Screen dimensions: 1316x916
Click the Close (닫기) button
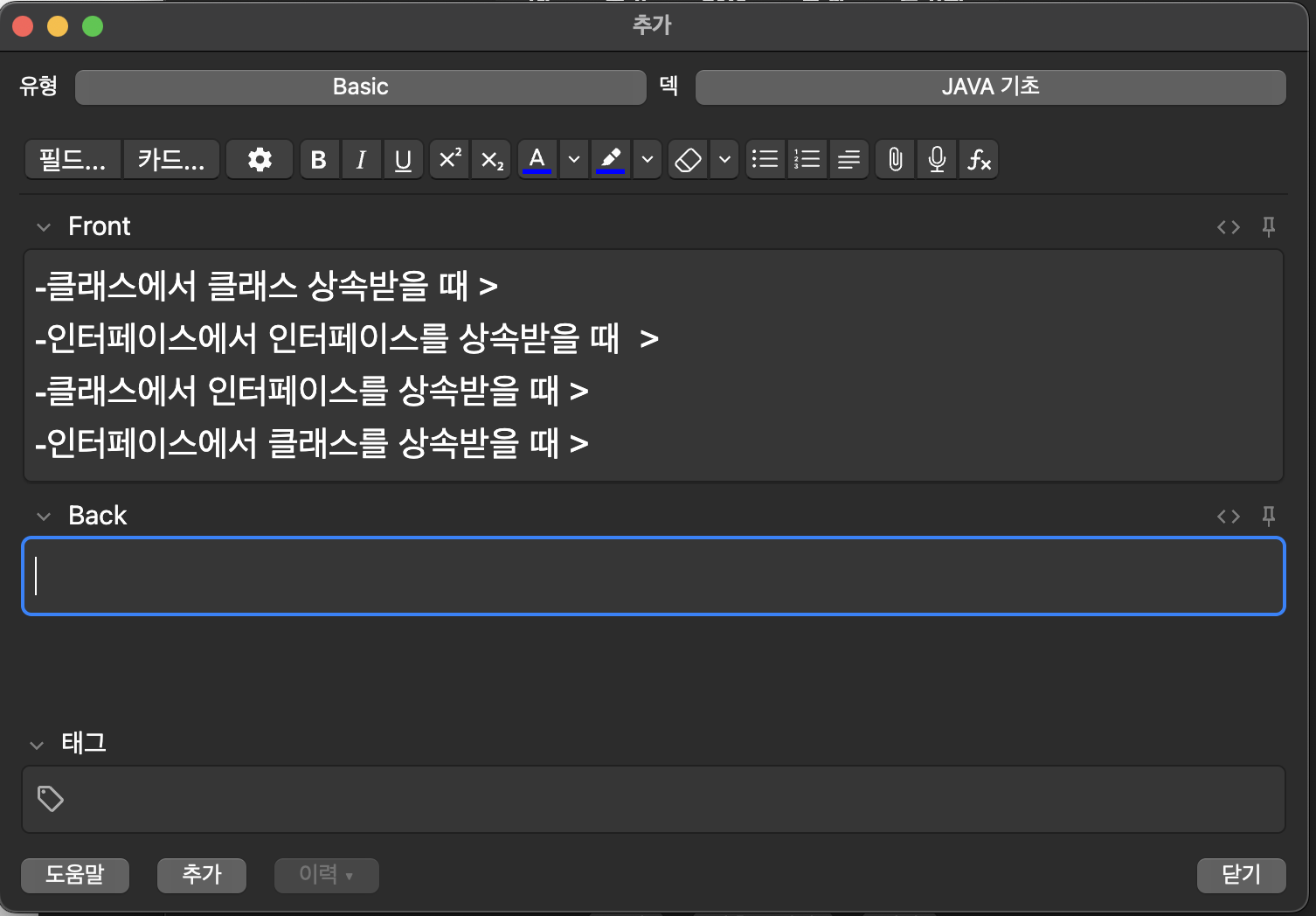(1241, 875)
